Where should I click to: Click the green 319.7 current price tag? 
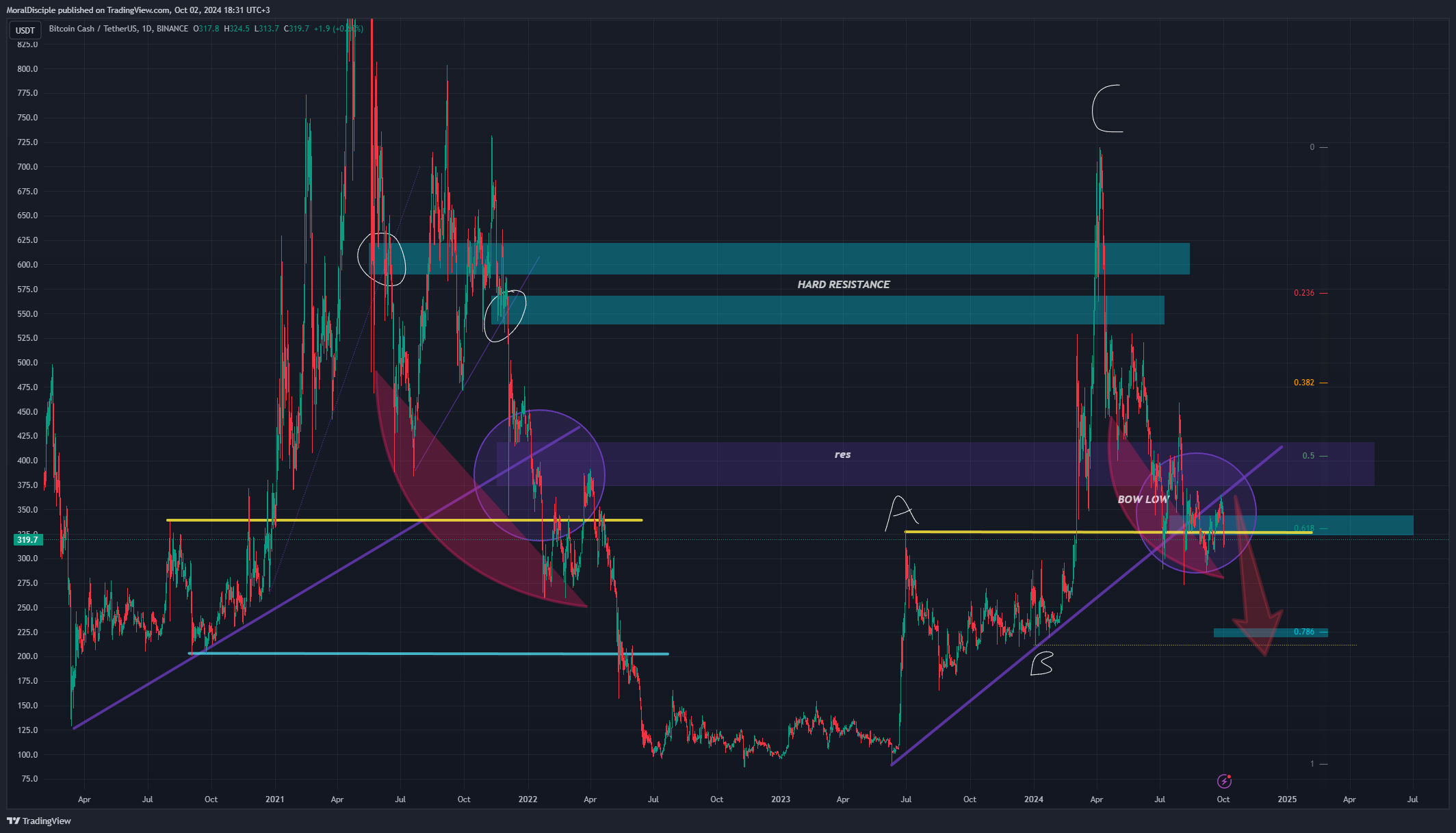click(28, 540)
